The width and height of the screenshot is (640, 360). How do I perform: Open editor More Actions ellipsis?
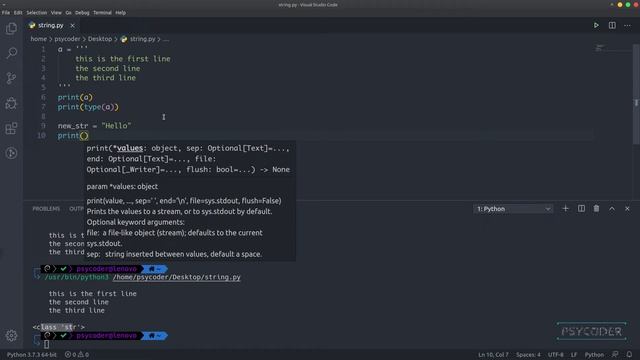click(x=627, y=25)
